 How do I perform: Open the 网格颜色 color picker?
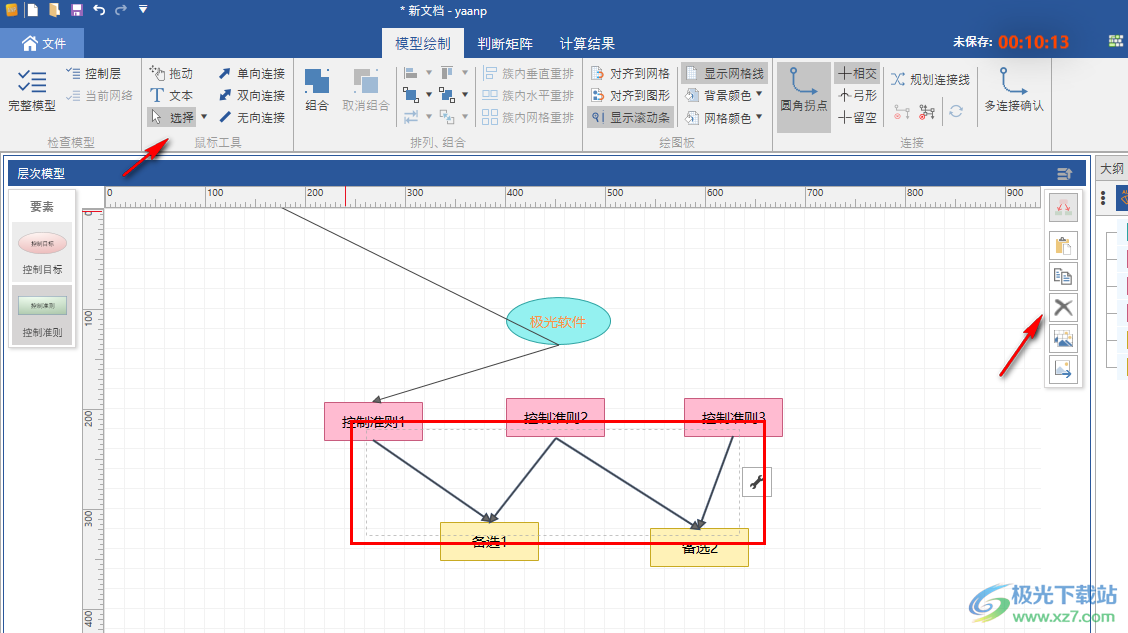pyautogui.click(x=723, y=117)
